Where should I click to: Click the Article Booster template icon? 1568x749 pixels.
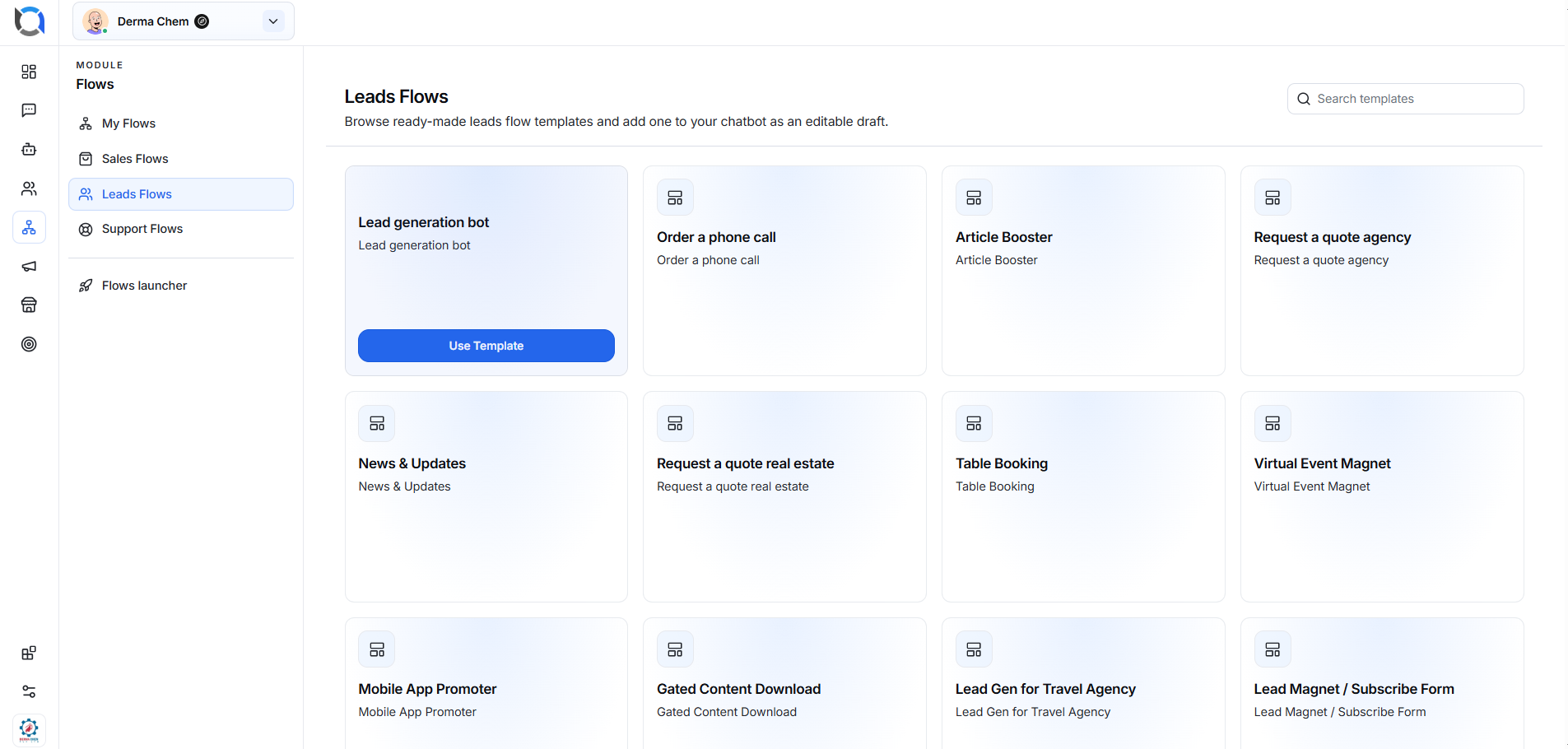click(974, 198)
